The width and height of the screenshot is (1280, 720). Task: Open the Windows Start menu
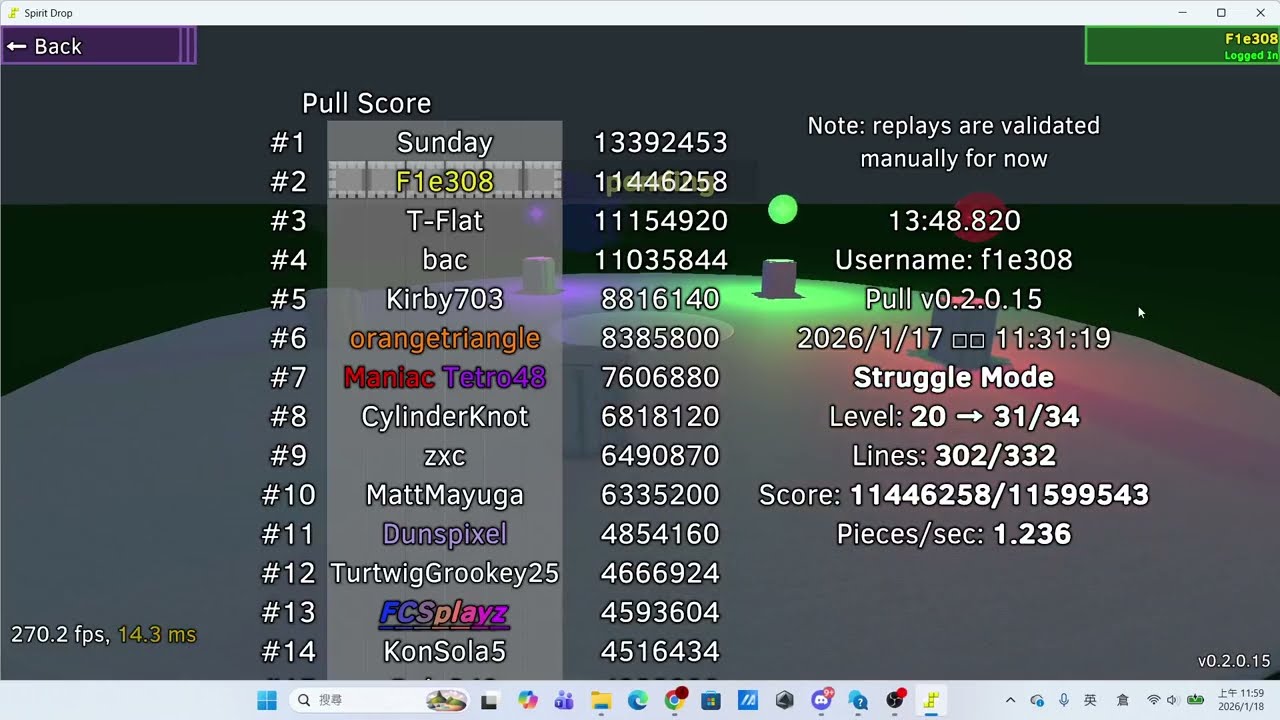click(x=267, y=700)
